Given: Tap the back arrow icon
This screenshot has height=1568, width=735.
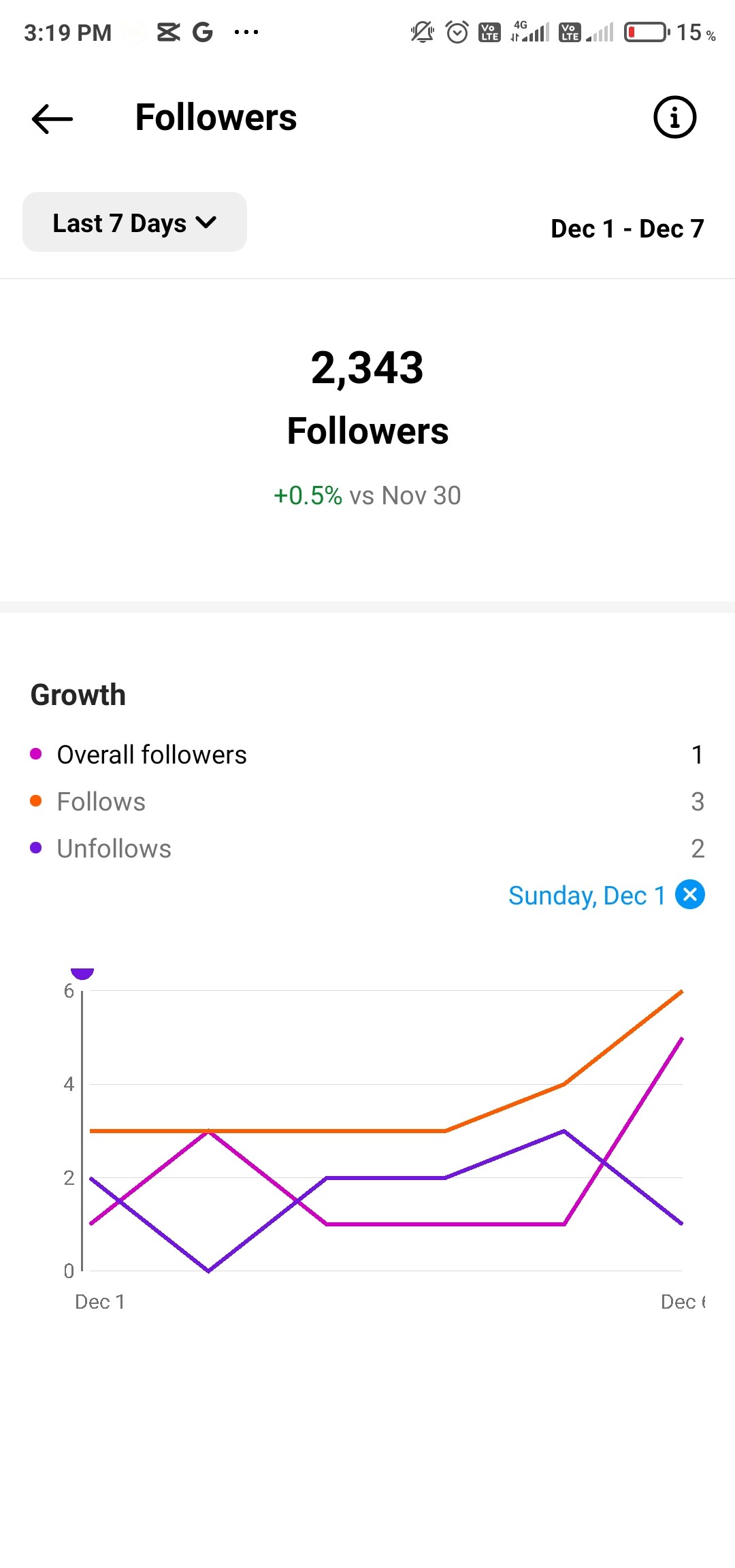Looking at the screenshot, I should coord(52,118).
